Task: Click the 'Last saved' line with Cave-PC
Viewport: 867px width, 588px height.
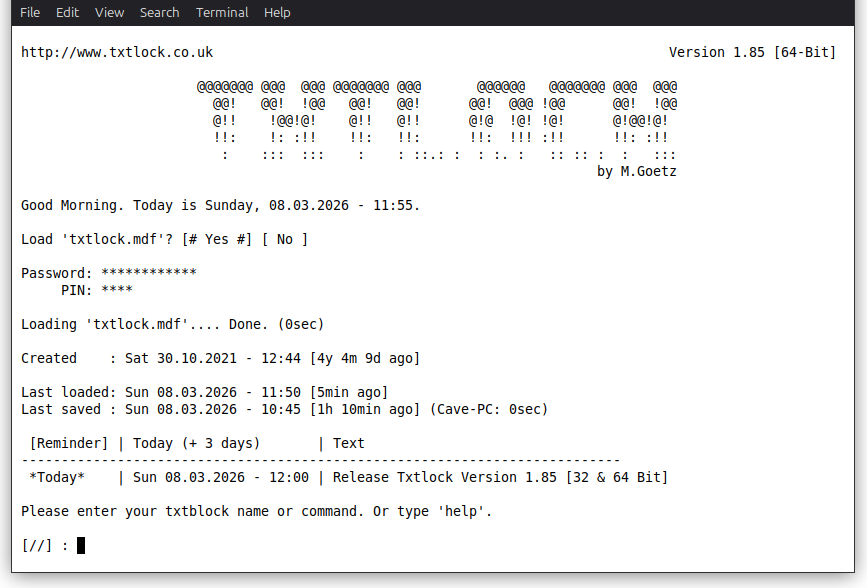Action: (285, 409)
